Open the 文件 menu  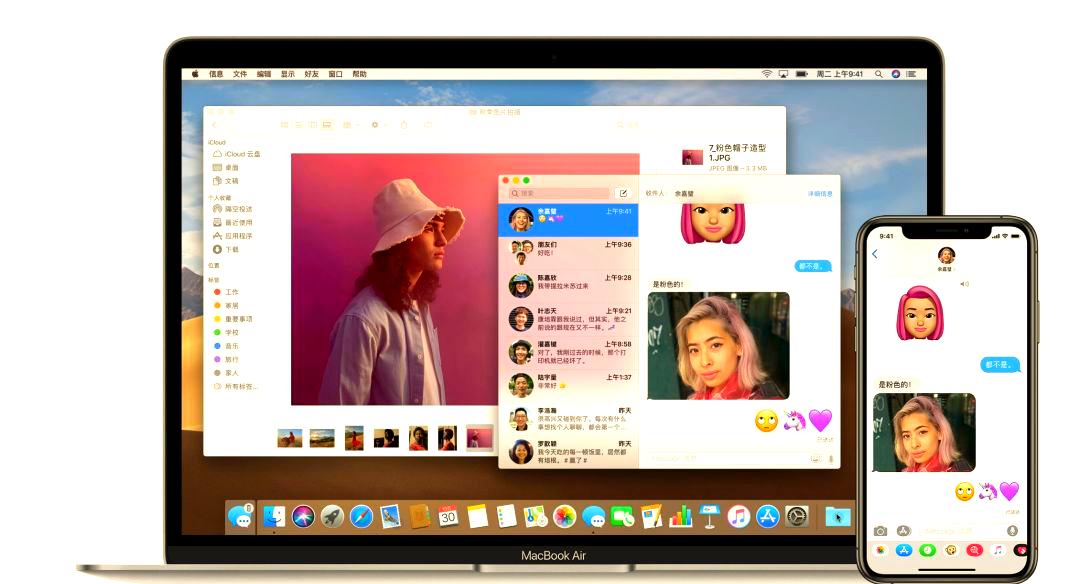(x=240, y=74)
